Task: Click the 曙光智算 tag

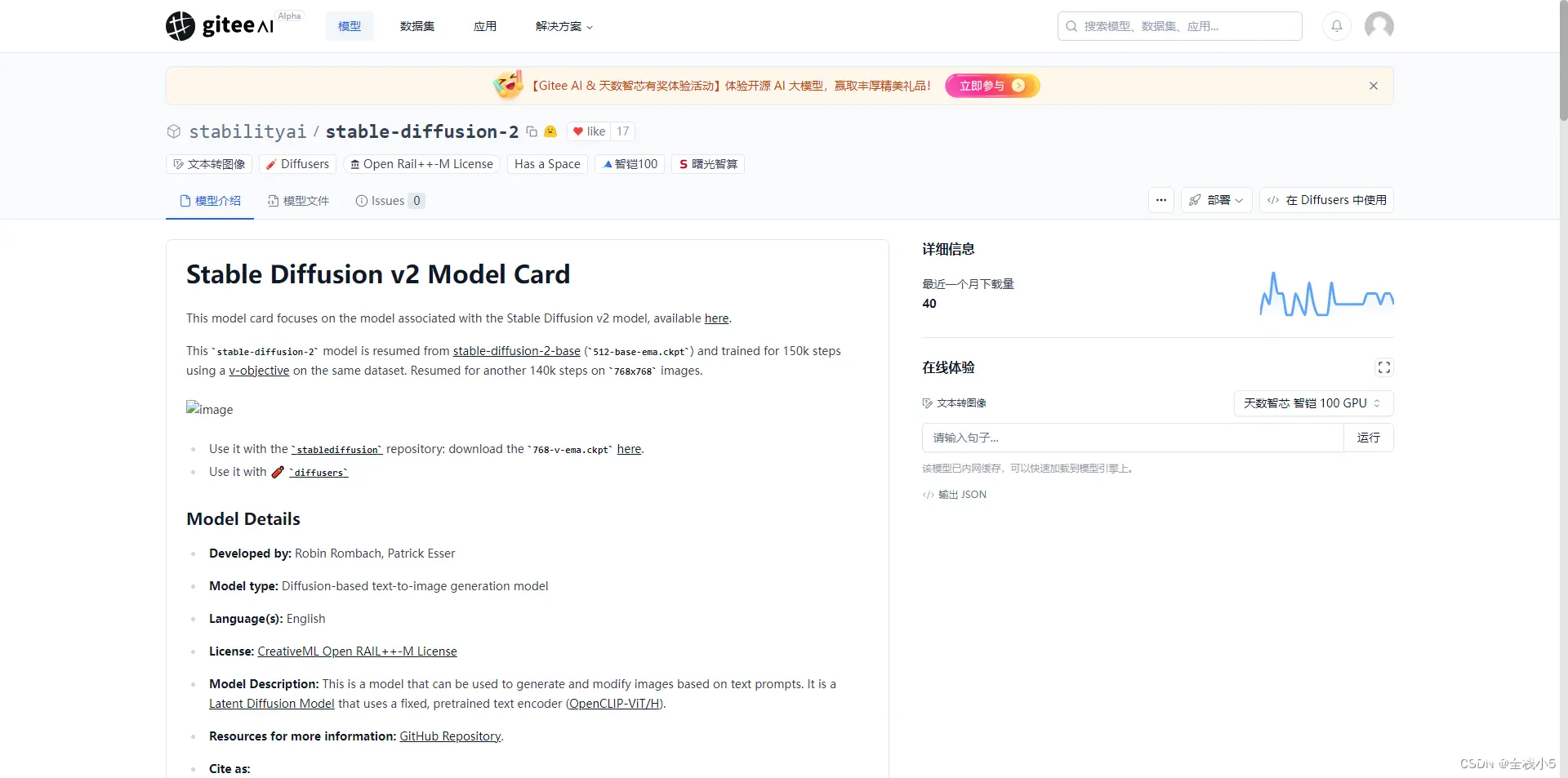Action: click(x=708, y=164)
